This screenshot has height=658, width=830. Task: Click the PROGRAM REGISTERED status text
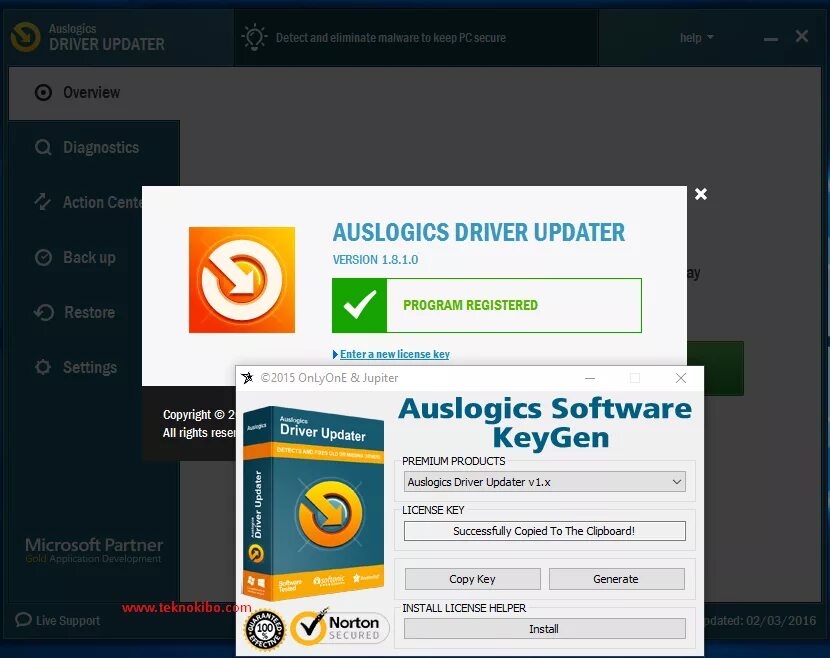coord(471,305)
